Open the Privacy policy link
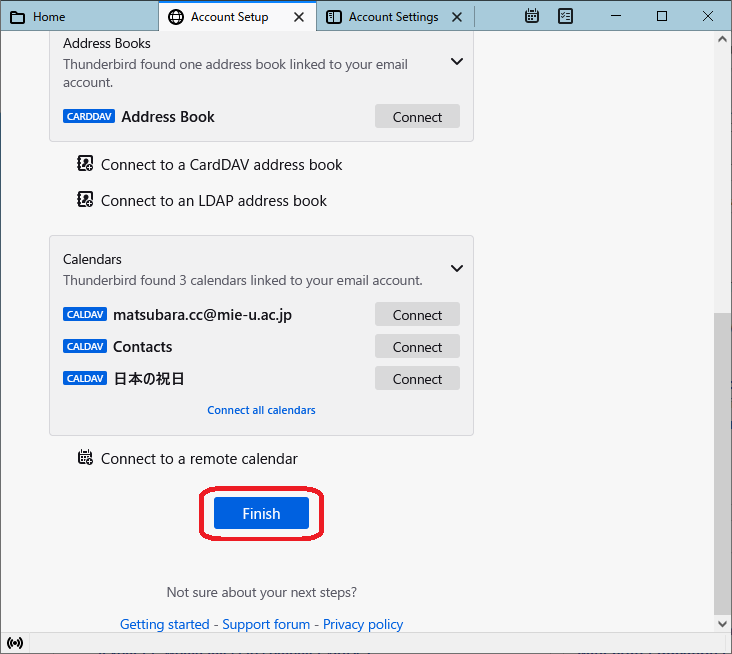 pyautogui.click(x=363, y=624)
